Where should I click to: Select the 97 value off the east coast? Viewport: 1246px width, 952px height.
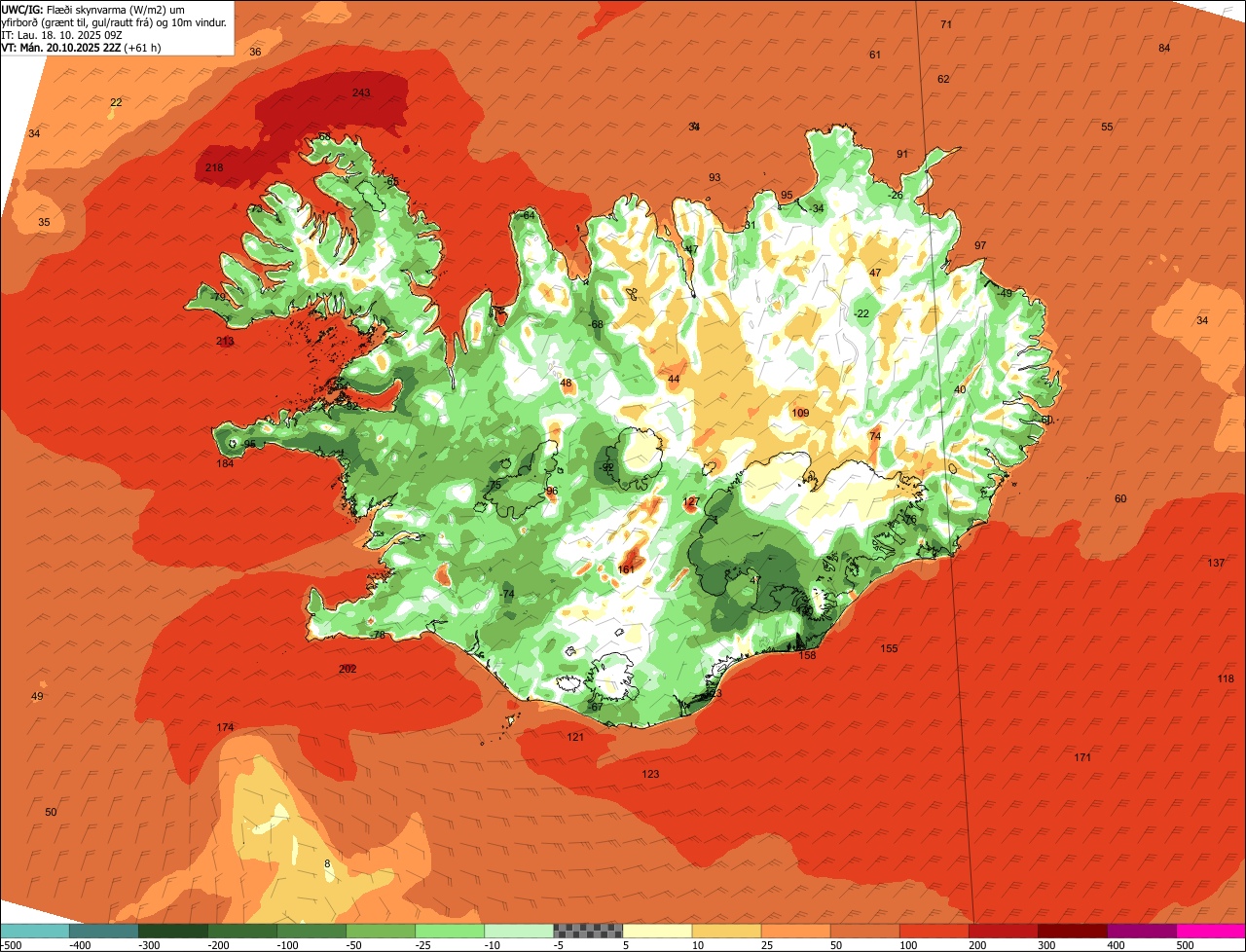coord(980,245)
